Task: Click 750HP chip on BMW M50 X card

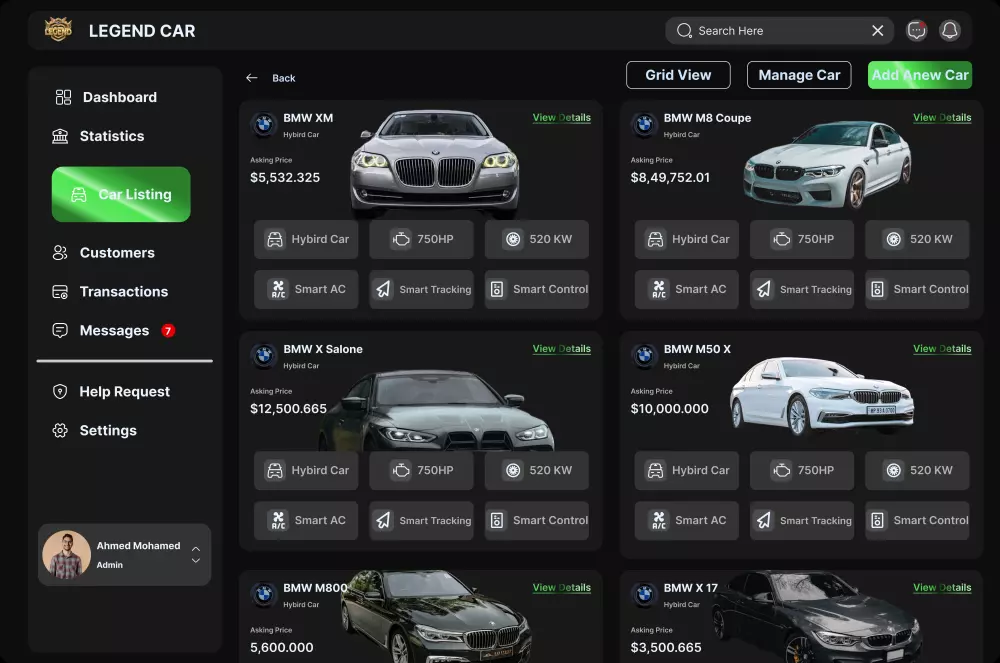Action: tap(802, 470)
